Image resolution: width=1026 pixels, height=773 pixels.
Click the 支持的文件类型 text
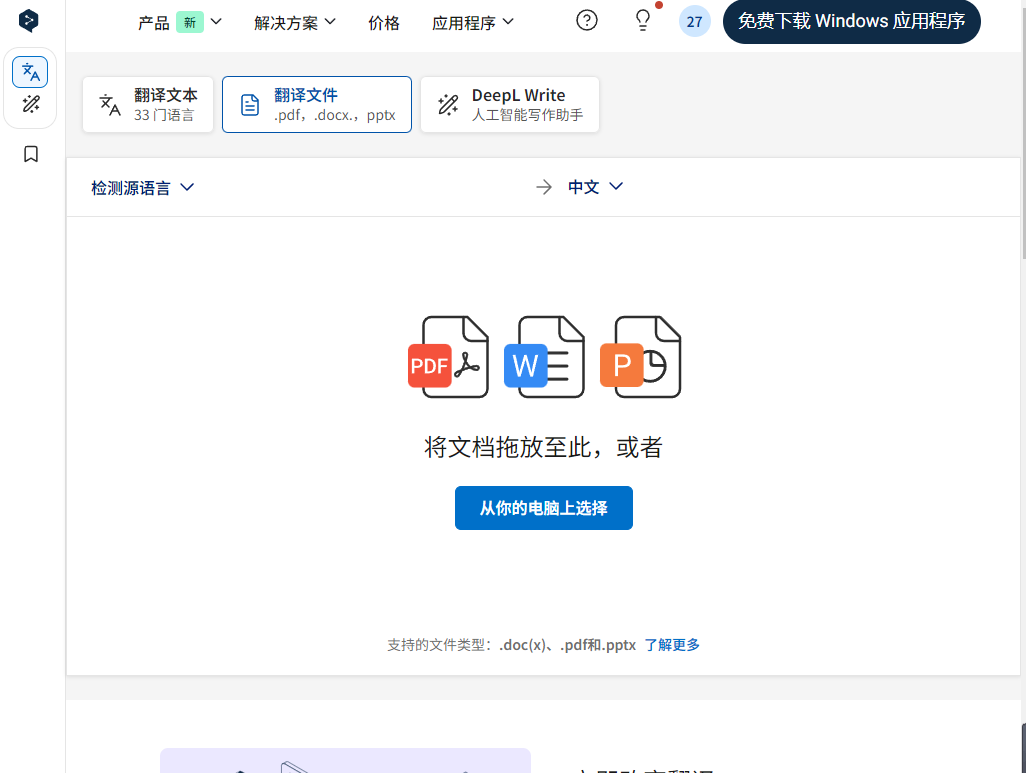click(x=437, y=645)
